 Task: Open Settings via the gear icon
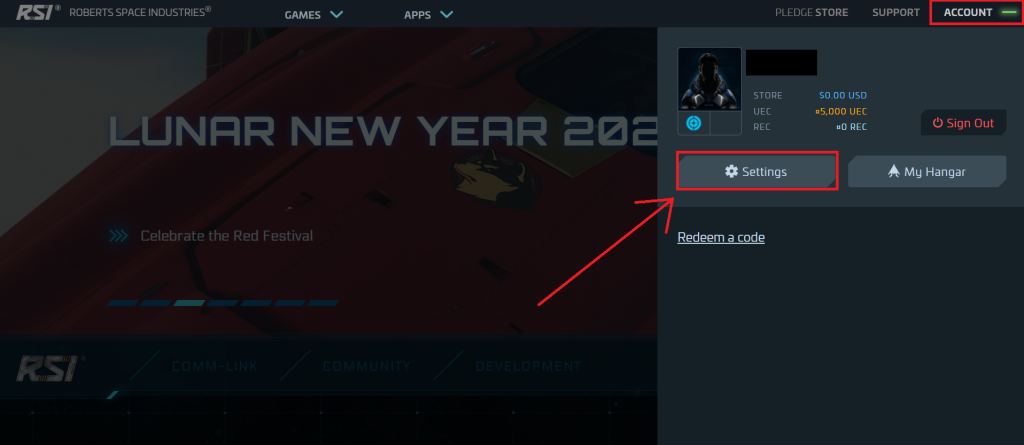pos(731,172)
